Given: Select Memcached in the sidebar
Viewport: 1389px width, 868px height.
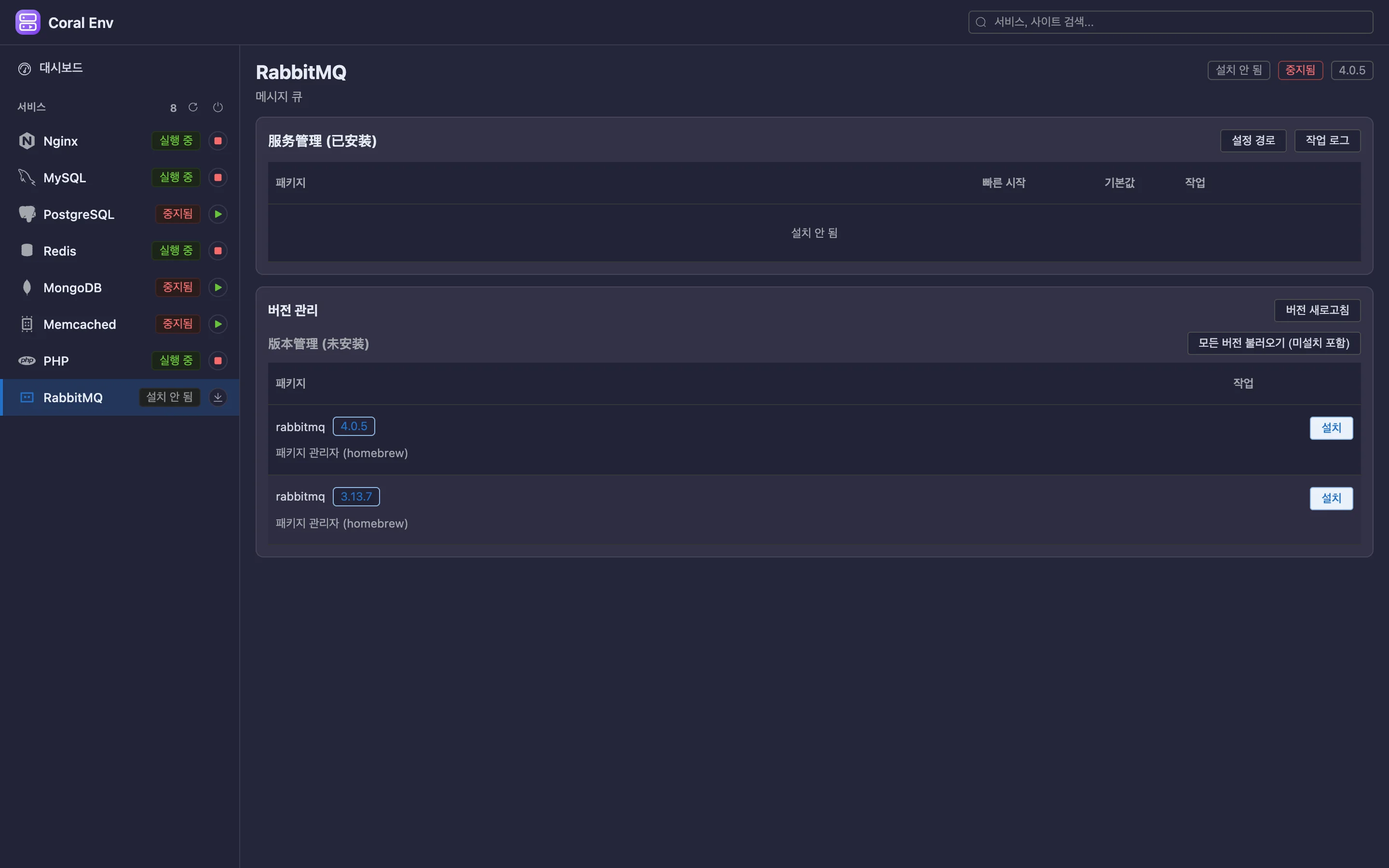Looking at the screenshot, I should pyautogui.click(x=120, y=325).
